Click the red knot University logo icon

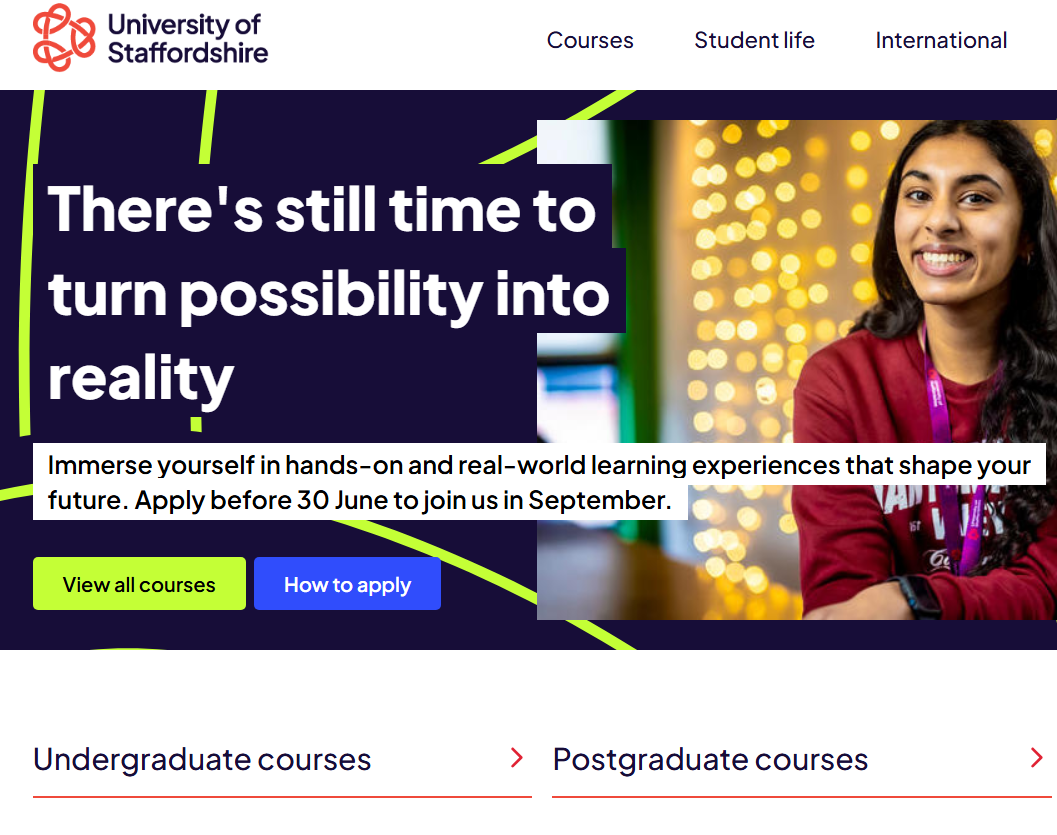65,38
